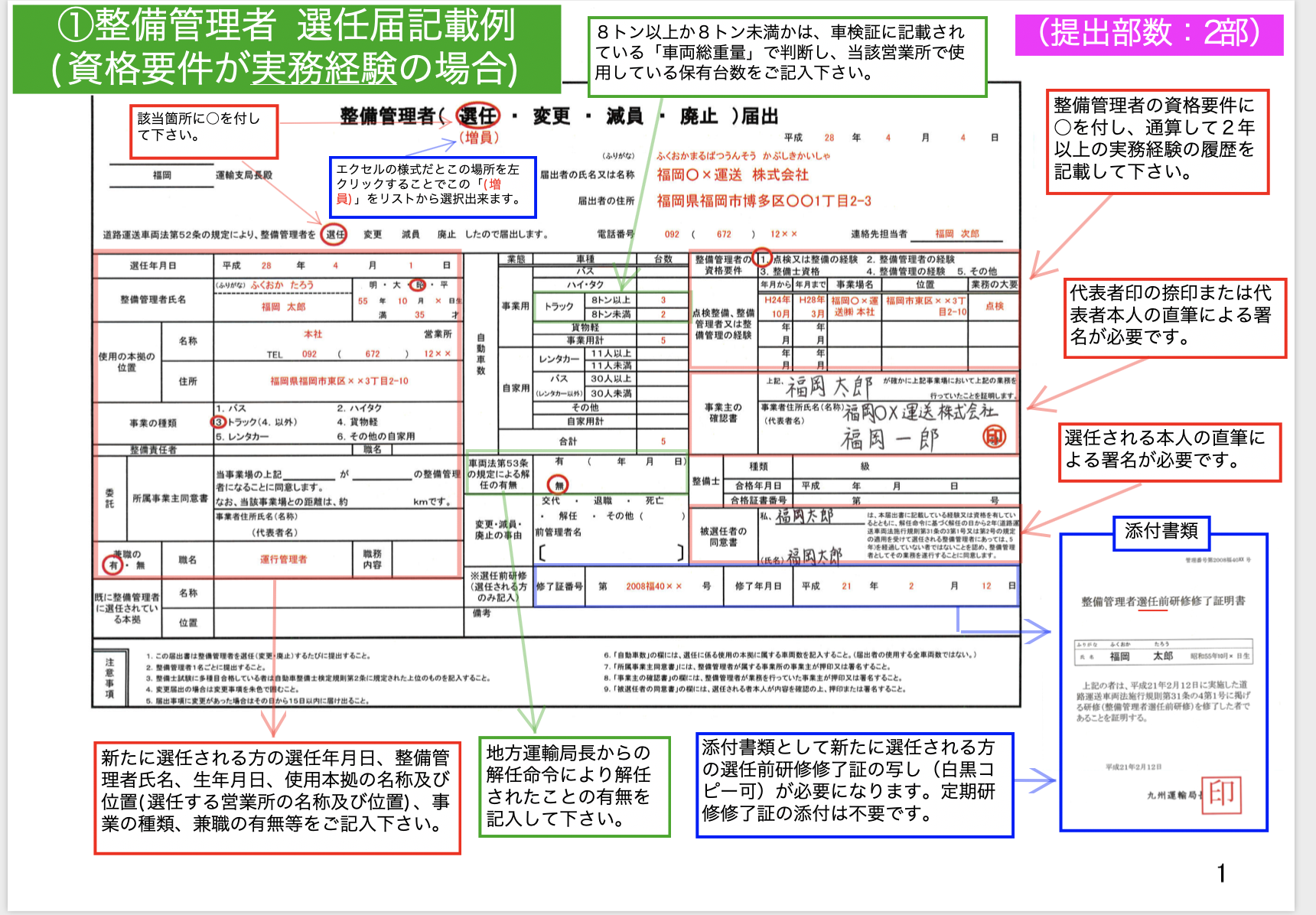
Task: Click the 修了証番号 label cell
Action: (560, 586)
